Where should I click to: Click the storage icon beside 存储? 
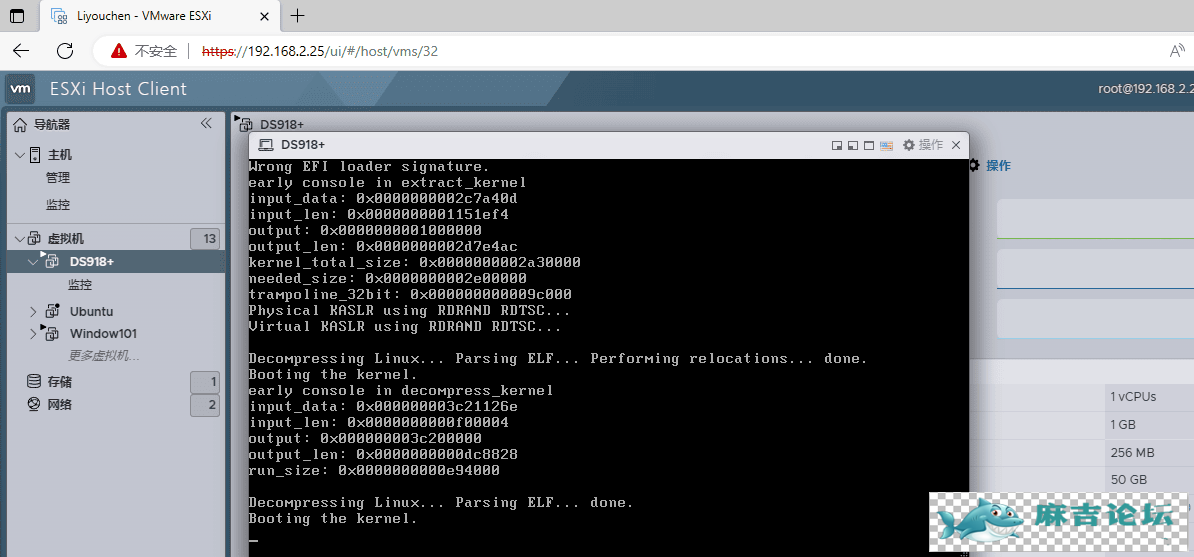point(34,381)
